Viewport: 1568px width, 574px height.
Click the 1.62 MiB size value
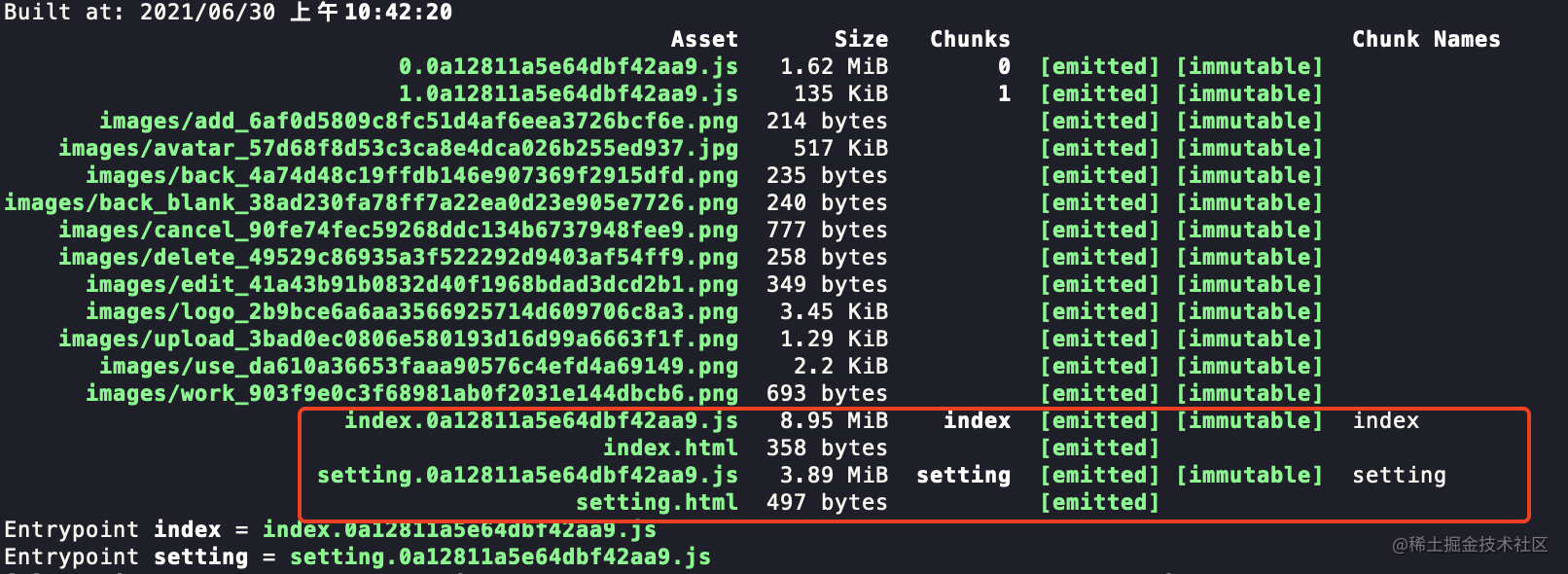(834, 67)
